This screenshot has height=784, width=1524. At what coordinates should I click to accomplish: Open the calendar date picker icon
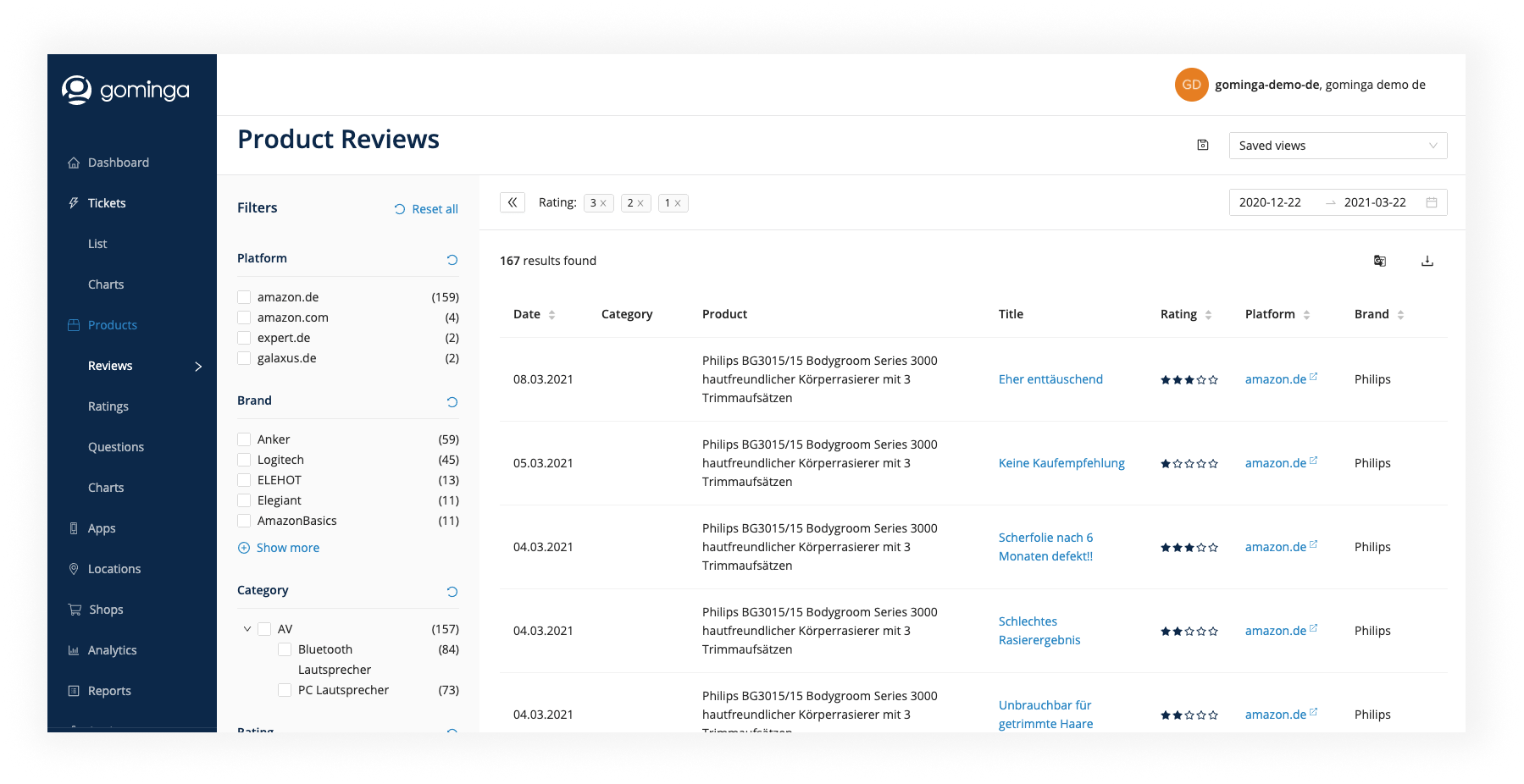(x=1431, y=202)
